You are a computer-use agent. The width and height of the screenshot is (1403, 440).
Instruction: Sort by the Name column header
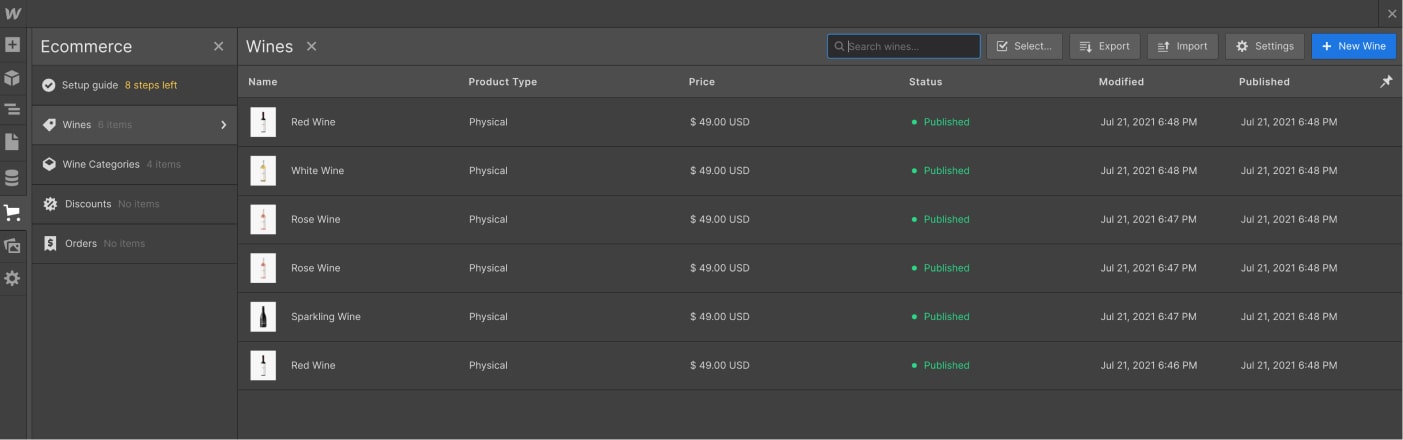click(263, 82)
